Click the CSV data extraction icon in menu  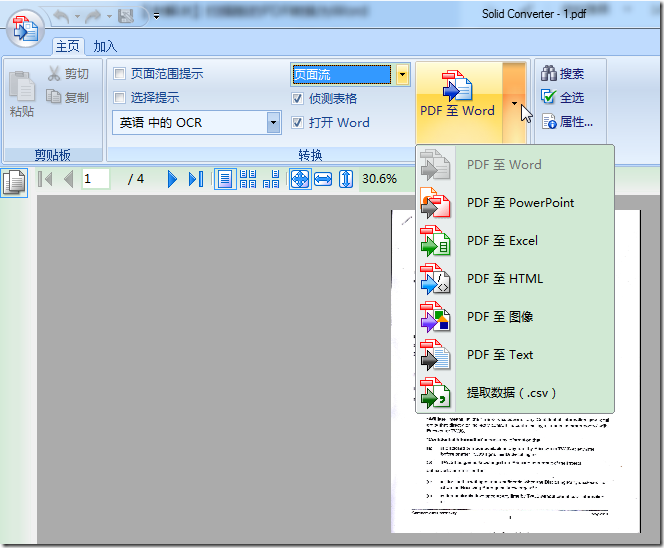click(x=436, y=393)
